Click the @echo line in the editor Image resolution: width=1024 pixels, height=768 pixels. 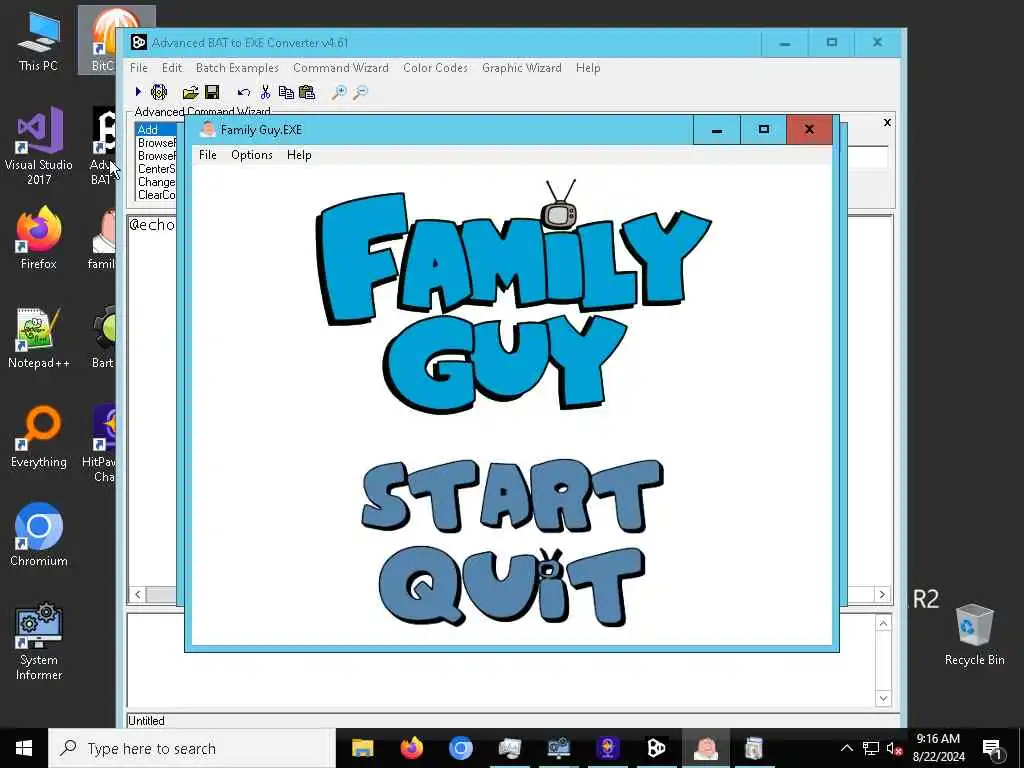[x=152, y=225]
